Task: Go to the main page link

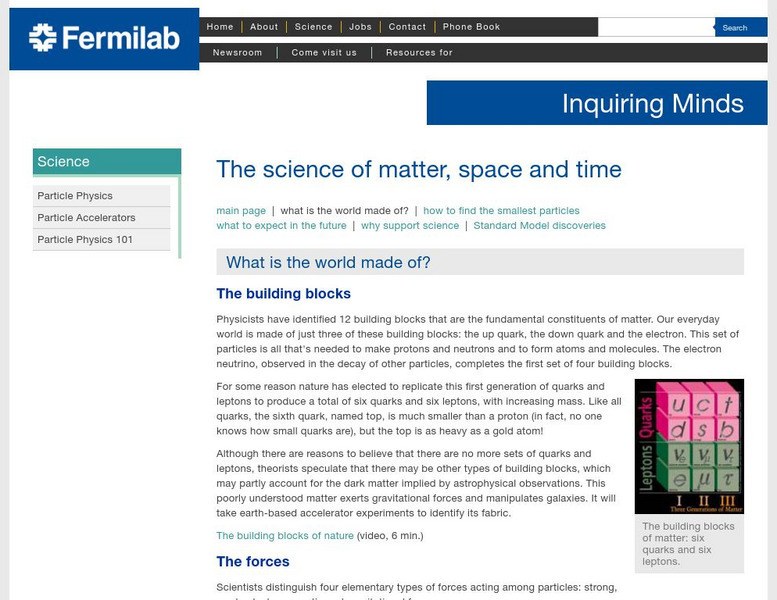Action: click(x=241, y=211)
